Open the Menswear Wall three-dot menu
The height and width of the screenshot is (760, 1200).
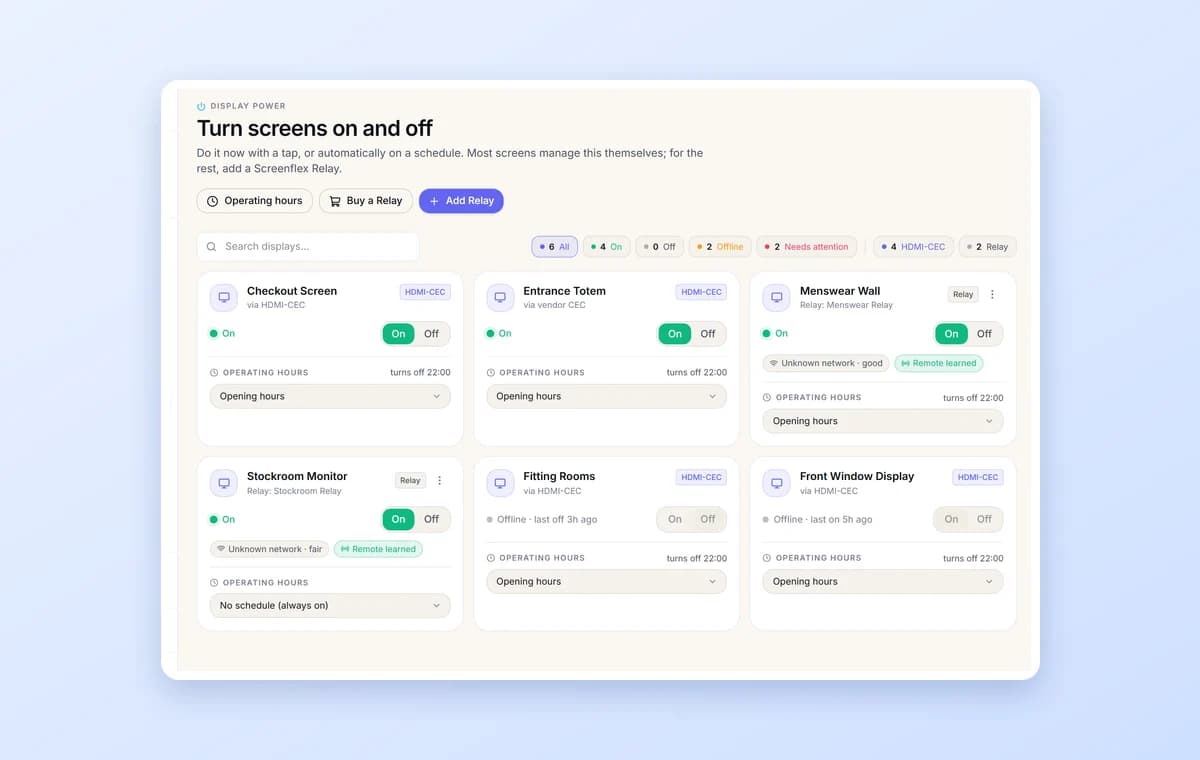992,294
